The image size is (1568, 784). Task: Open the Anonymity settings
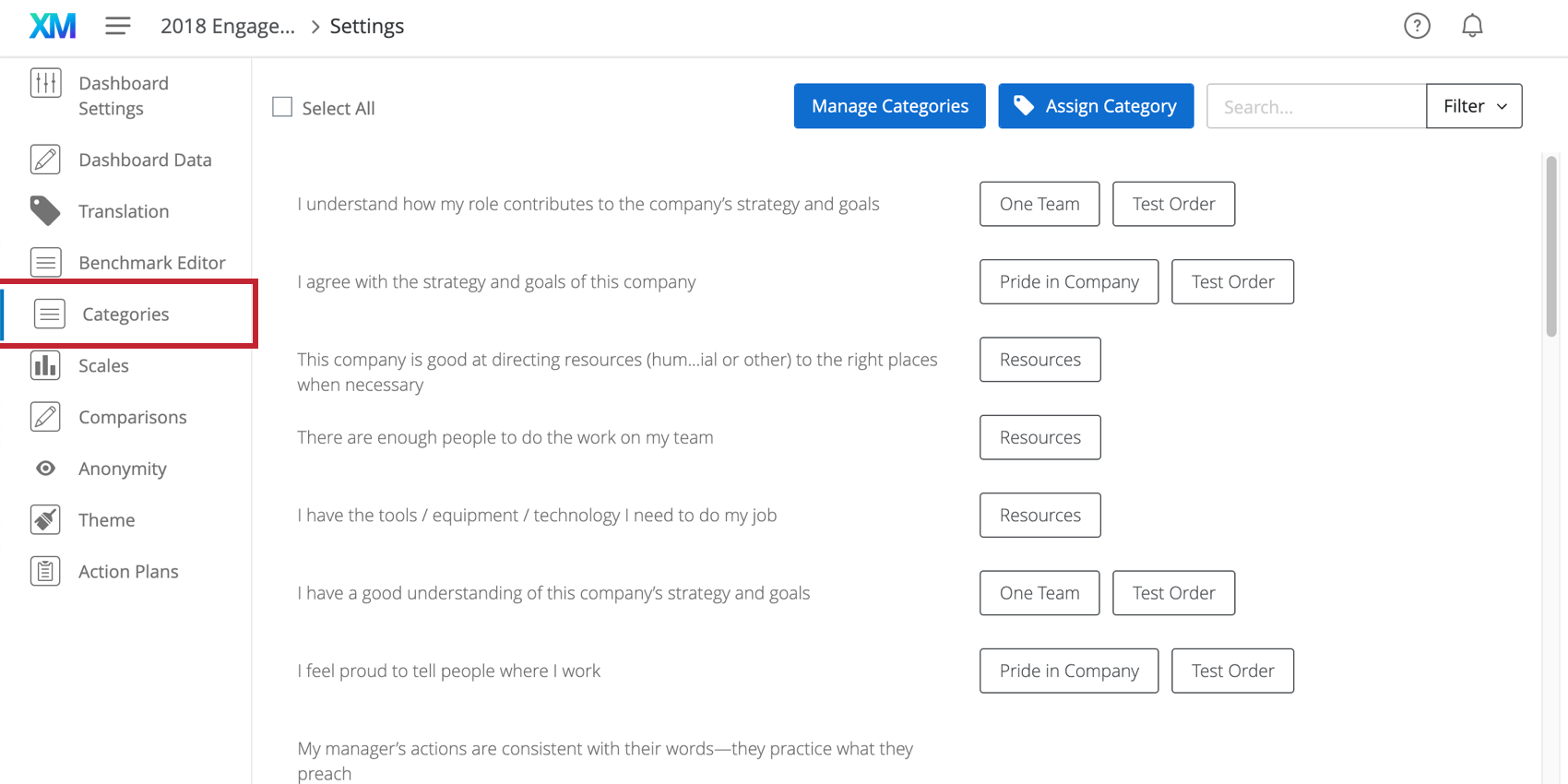[123, 469]
